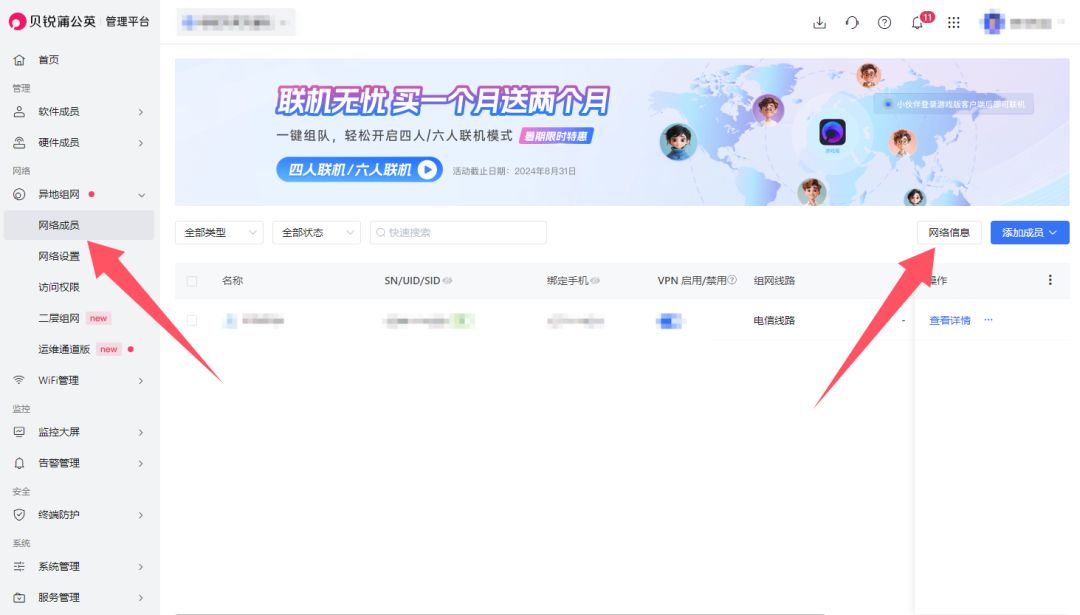
Task: Open more actions dots beside 查看详情
Action: pyautogui.click(x=988, y=320)
